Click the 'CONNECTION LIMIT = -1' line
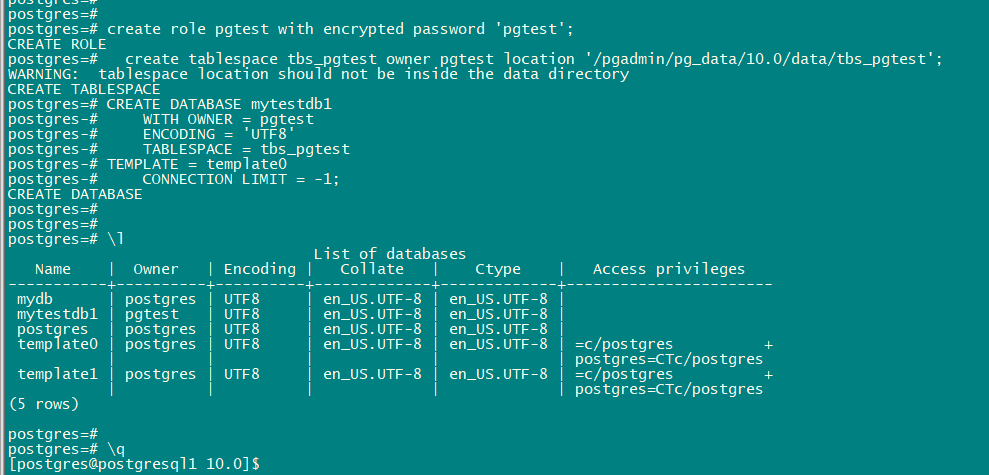Screen dimensions: 989x475 [241, 179]
